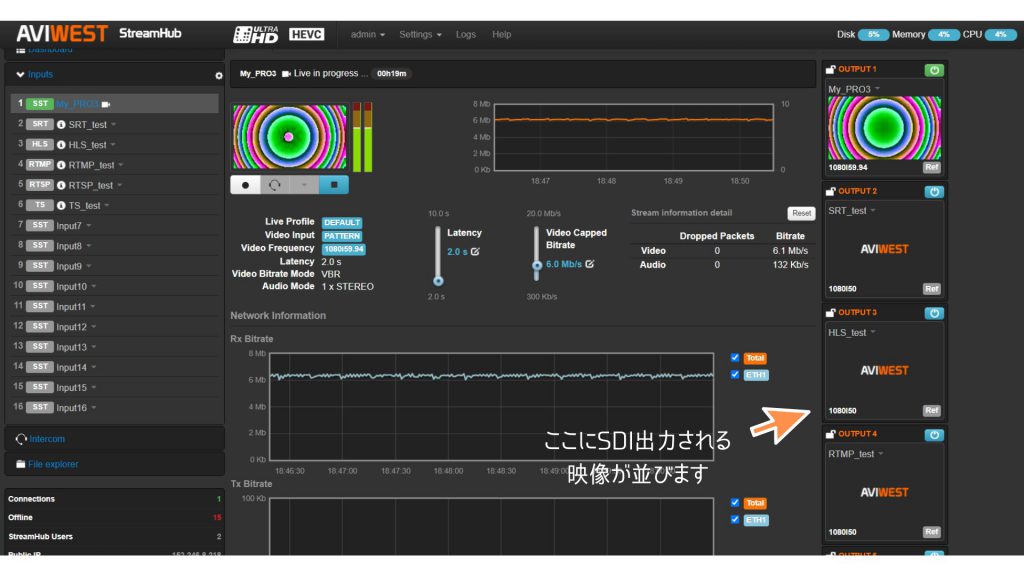Screen dimensions: 1024x576
Task: Uncheck the ETH1 checkbox for Rx Bitrate
Action: (735, 375)
